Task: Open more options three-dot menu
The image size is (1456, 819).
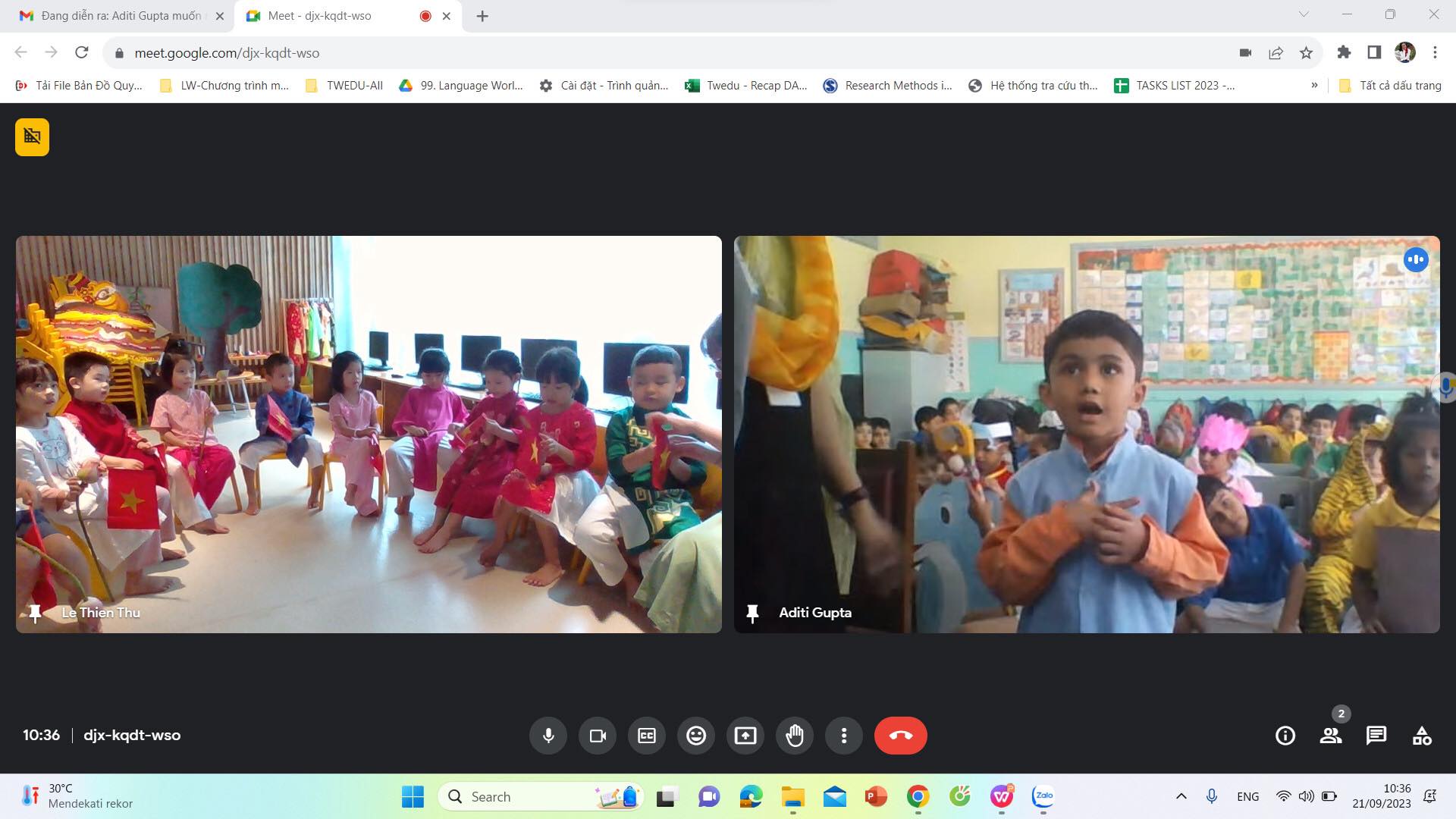Action: [844, 736]
